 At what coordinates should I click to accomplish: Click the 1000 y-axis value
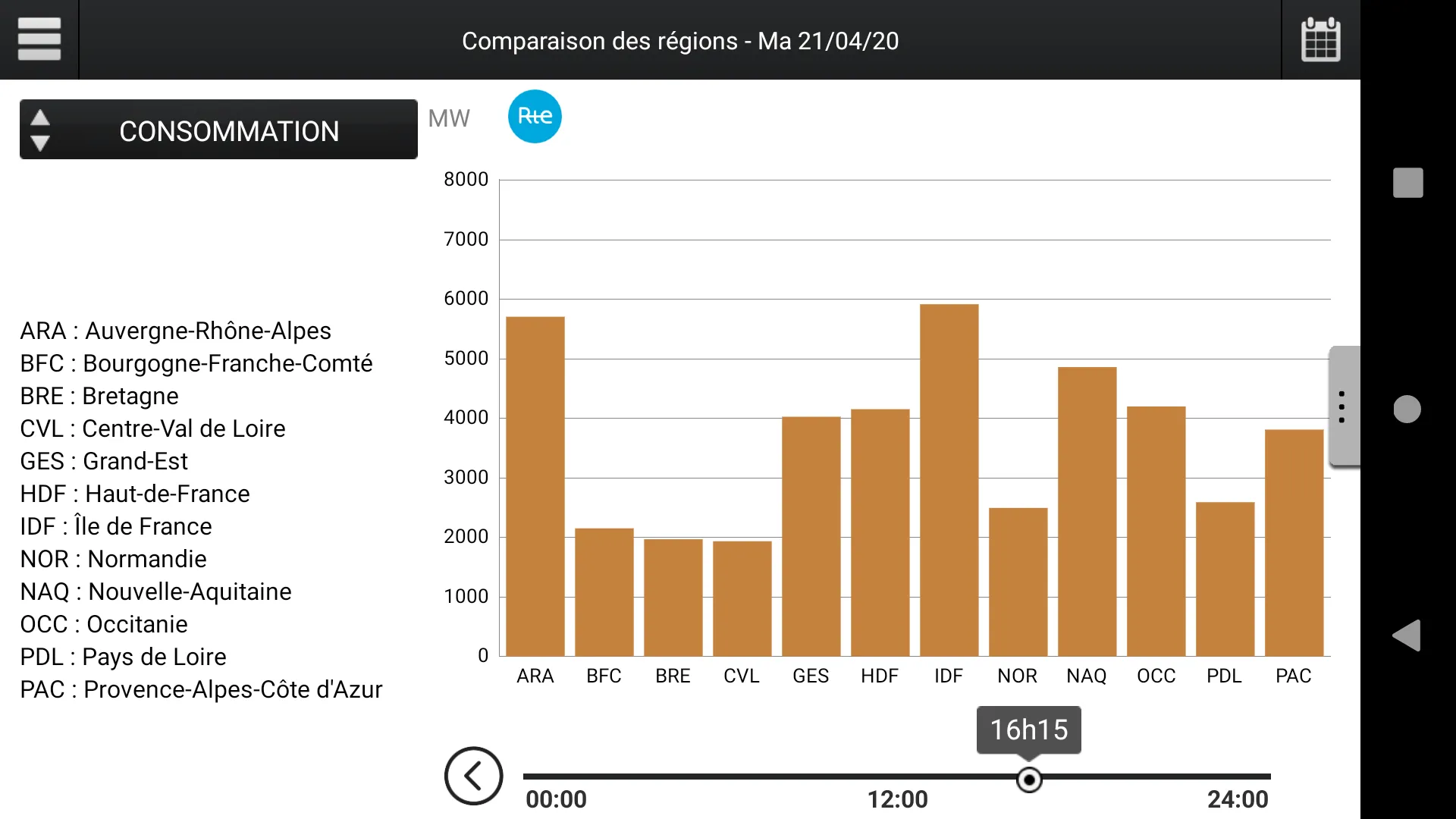point(466,597)
